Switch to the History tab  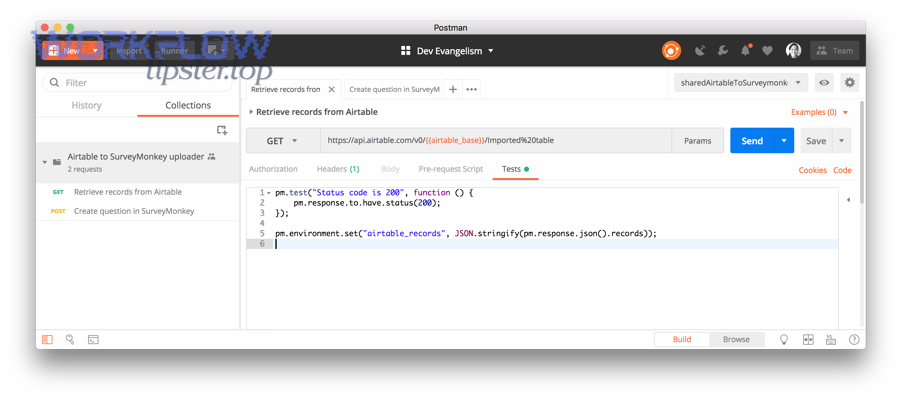(86, 105)
